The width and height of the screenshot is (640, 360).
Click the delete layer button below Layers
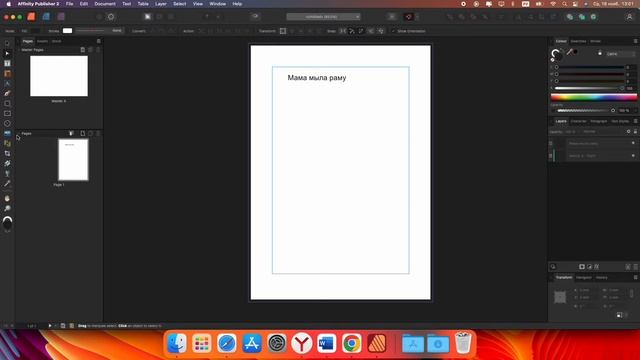tap(635, 267)
